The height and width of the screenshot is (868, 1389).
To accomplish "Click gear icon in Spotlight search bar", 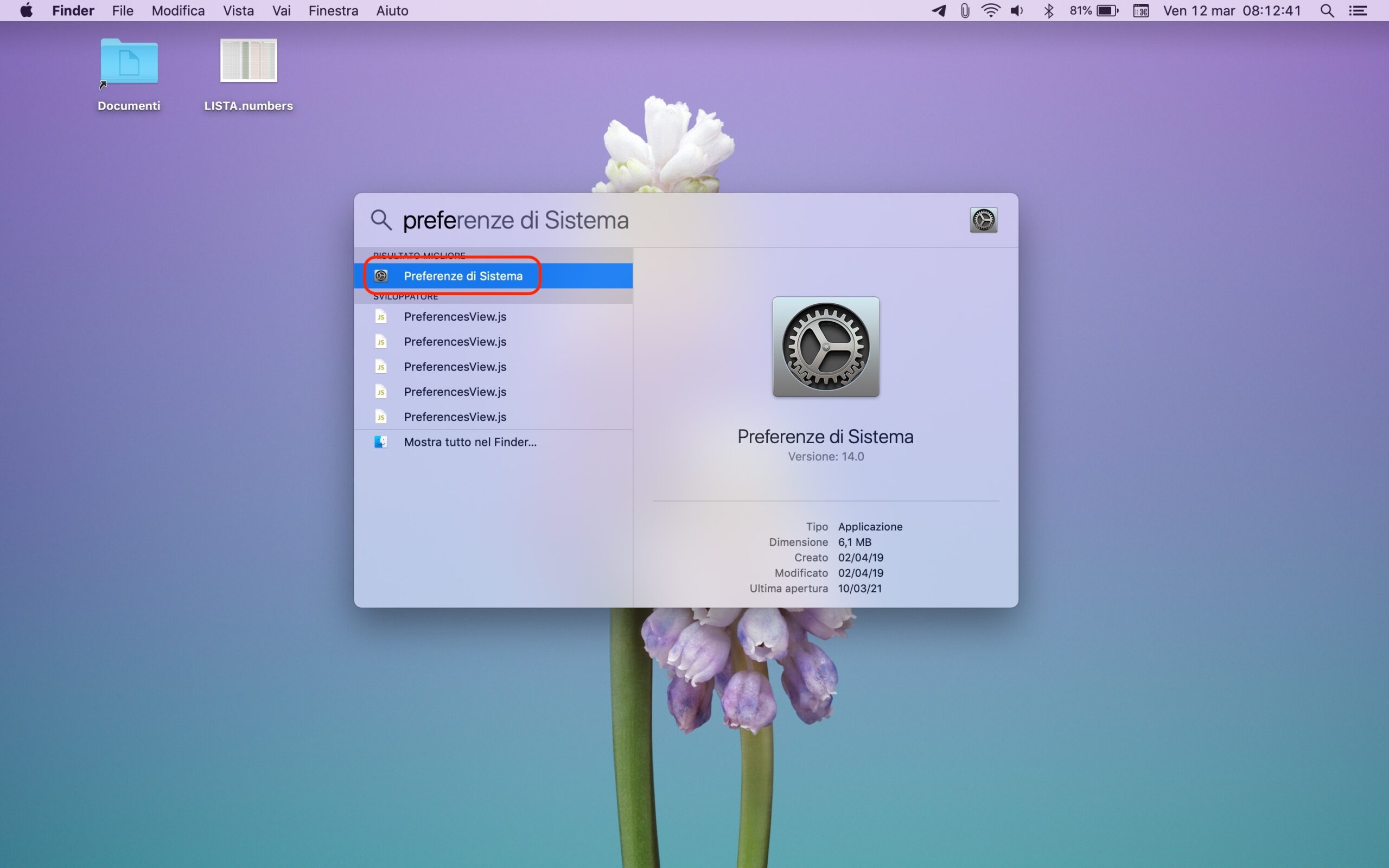I will [x=983, y=220].
